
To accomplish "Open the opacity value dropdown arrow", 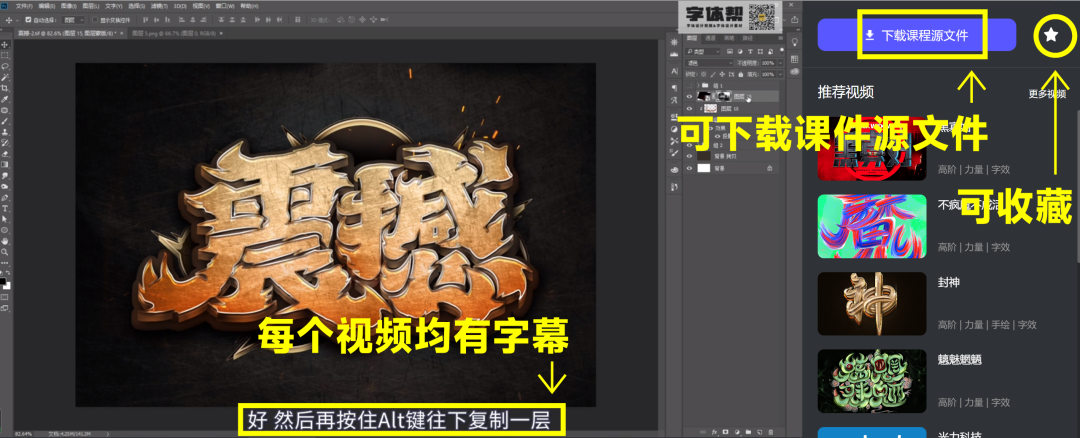I will pos(780,63).
